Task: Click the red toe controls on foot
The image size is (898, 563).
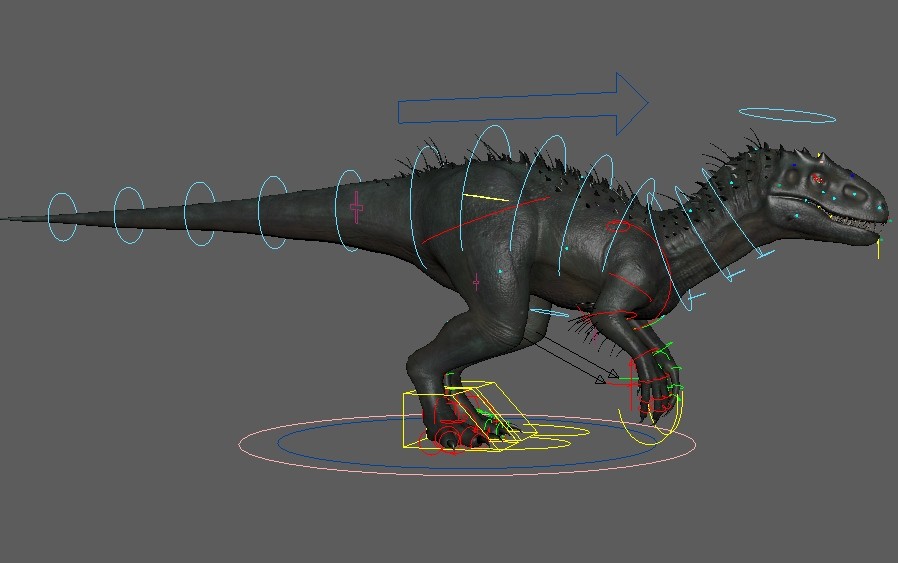Action: [x=452, y=440]
